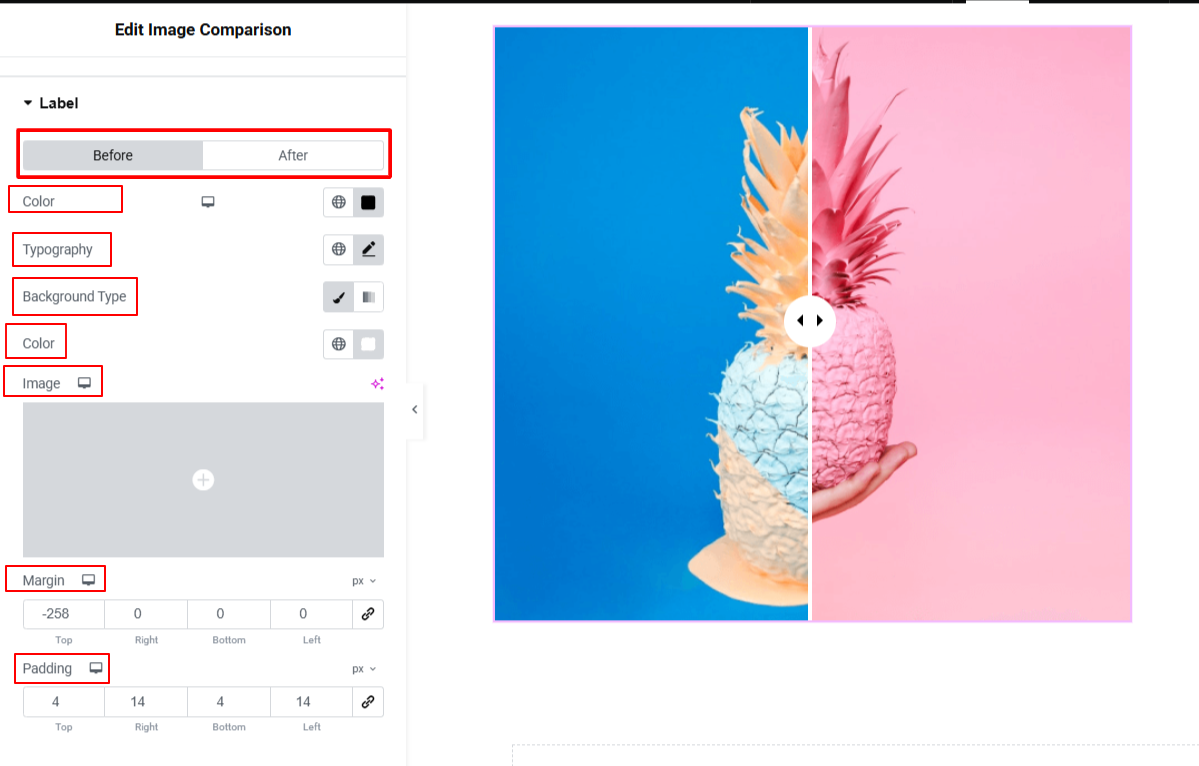The image size is (1199, 766).
Task: Collapse the editor panel with arrow handle
Action: pos(415,409)
